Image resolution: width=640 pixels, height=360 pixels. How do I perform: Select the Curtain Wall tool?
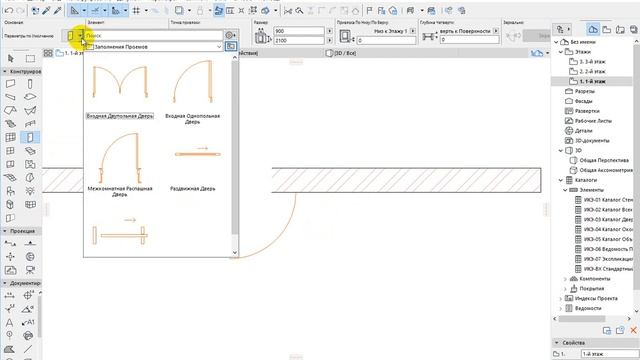click(x=11, y=137)
